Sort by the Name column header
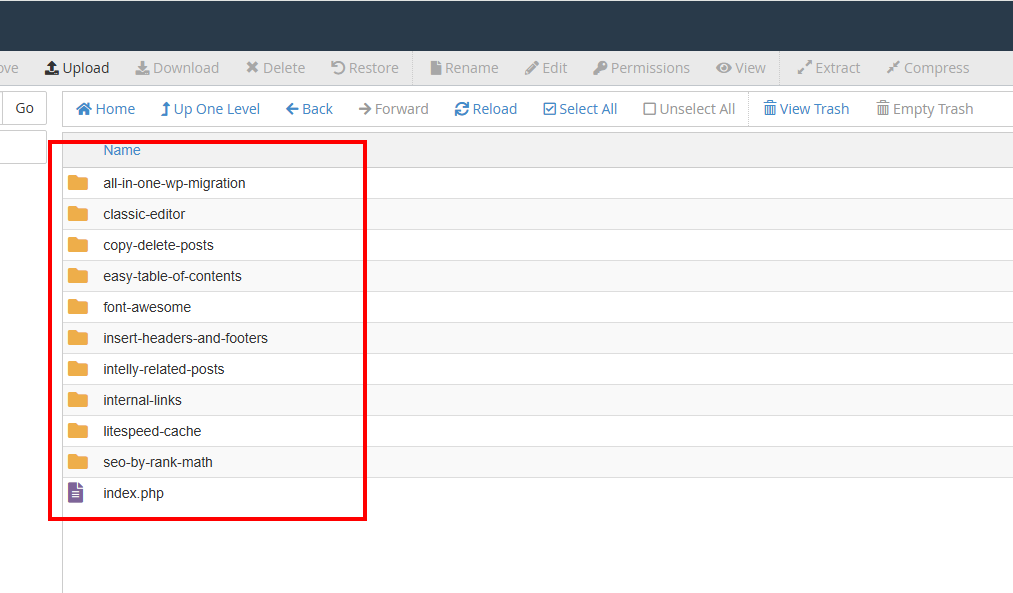This screenshot has height=593, width=1013. pyautogui.click(x=121, y=150)
